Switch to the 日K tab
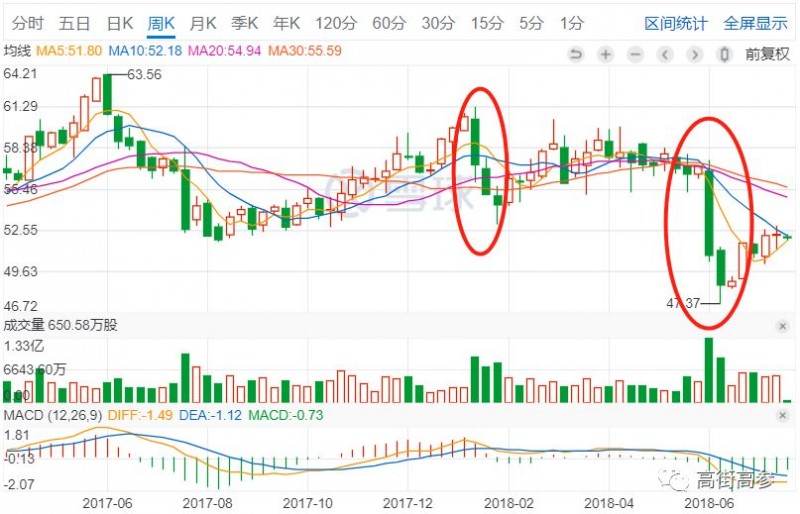This screenshot has height=514, width=800. tap(119, 23)
